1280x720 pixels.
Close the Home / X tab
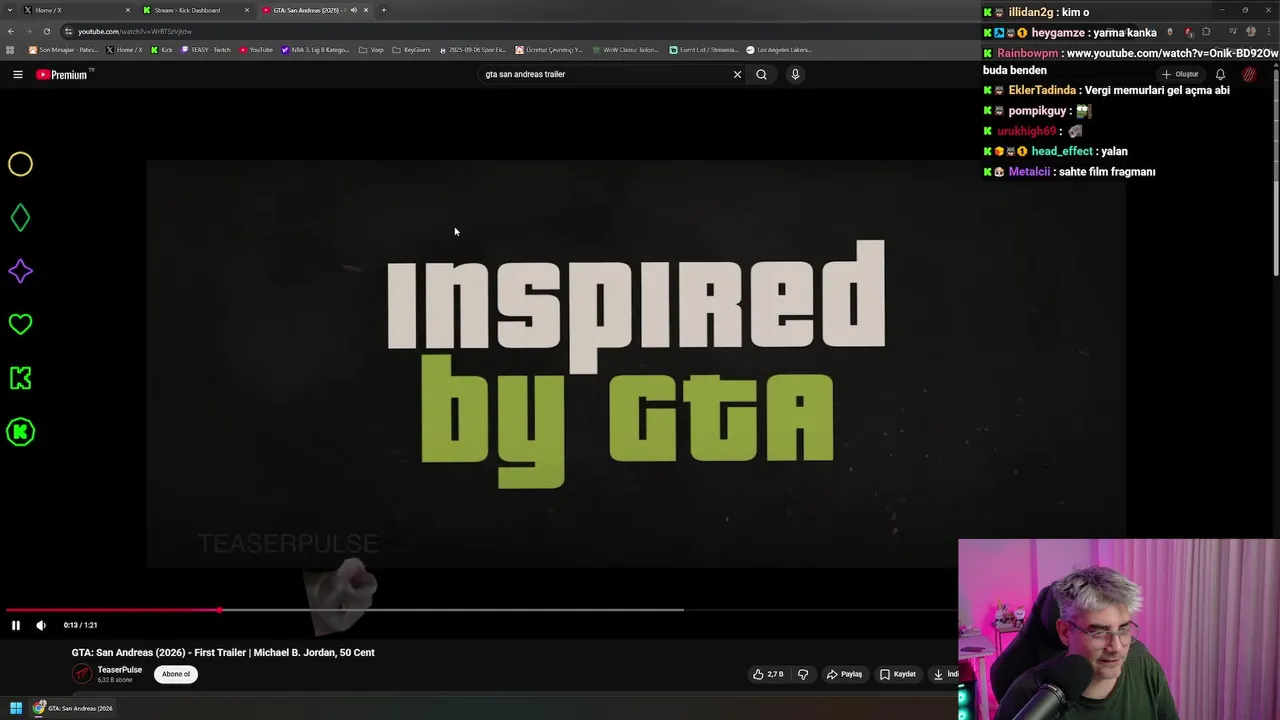coord(128,10)
